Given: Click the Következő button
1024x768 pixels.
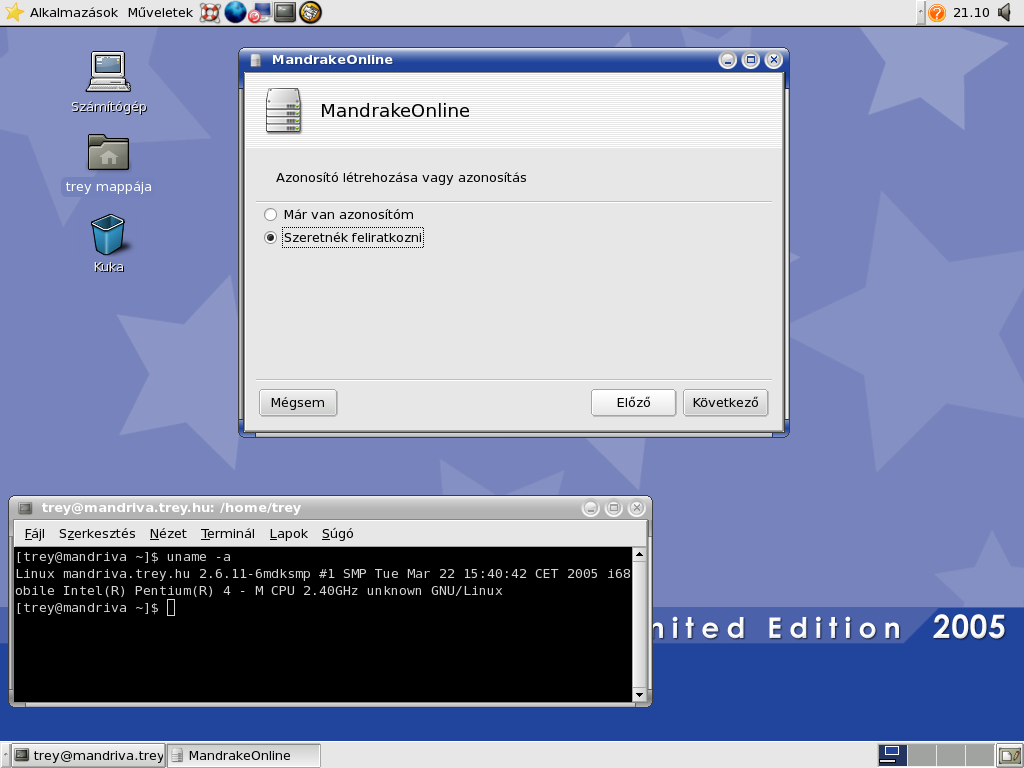Looking at the screenshot, I should 726,402.
